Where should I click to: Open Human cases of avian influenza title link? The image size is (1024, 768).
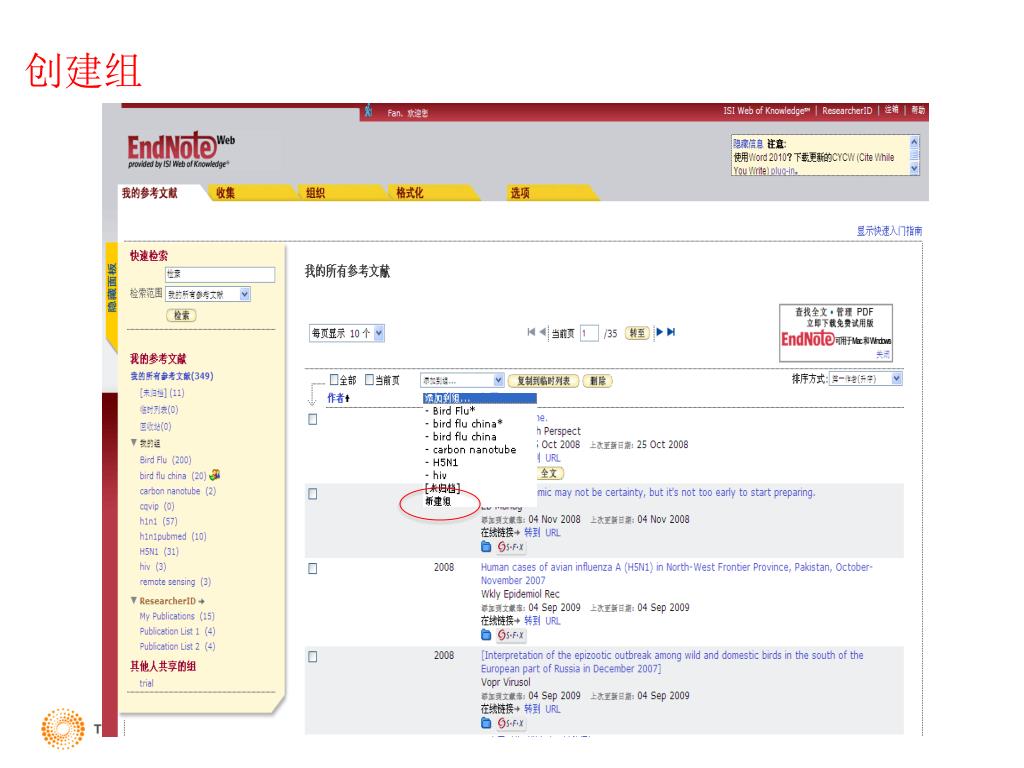coord(677,573)
